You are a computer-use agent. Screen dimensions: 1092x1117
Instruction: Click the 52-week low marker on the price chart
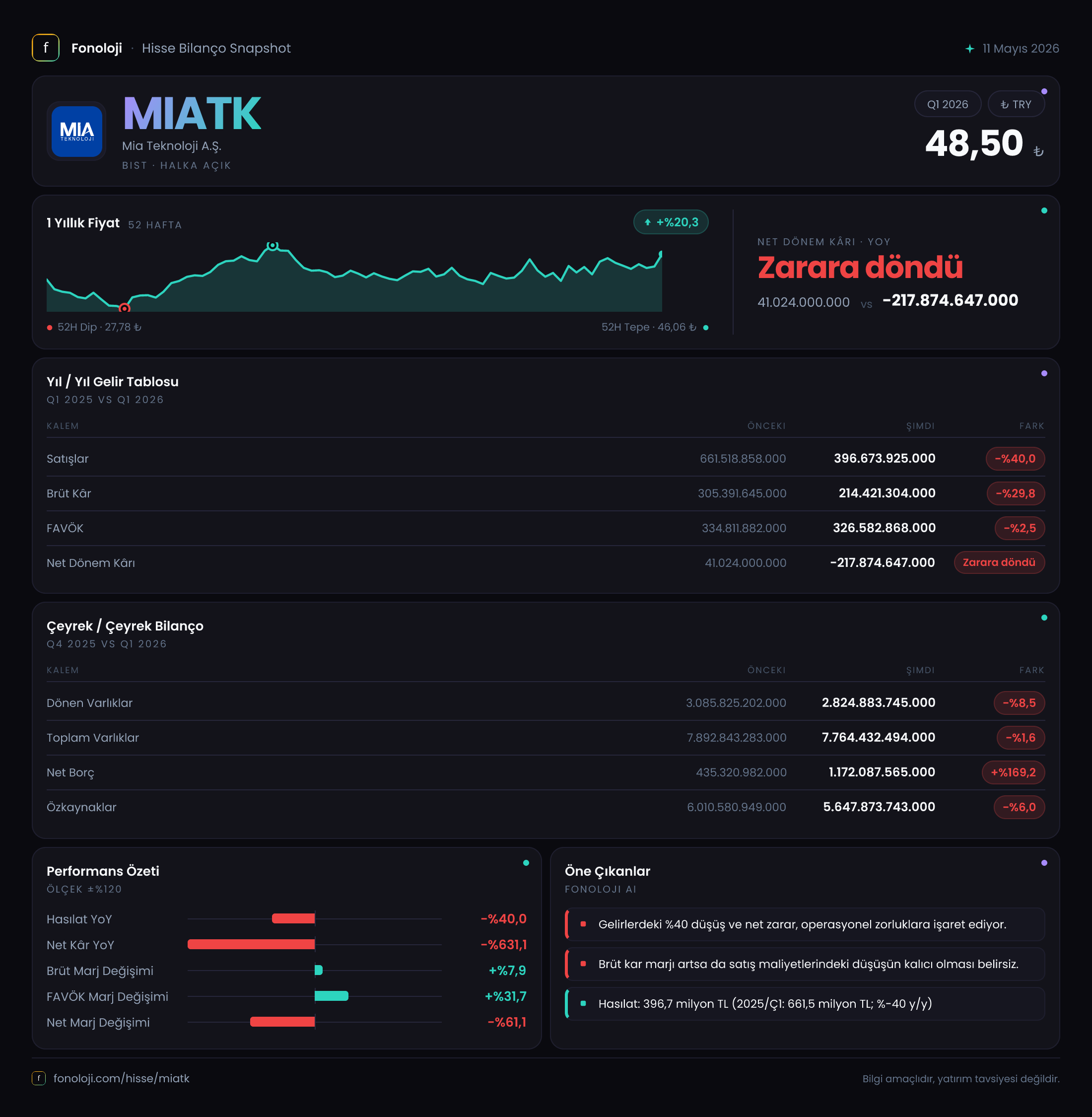[x=125, y=309]
